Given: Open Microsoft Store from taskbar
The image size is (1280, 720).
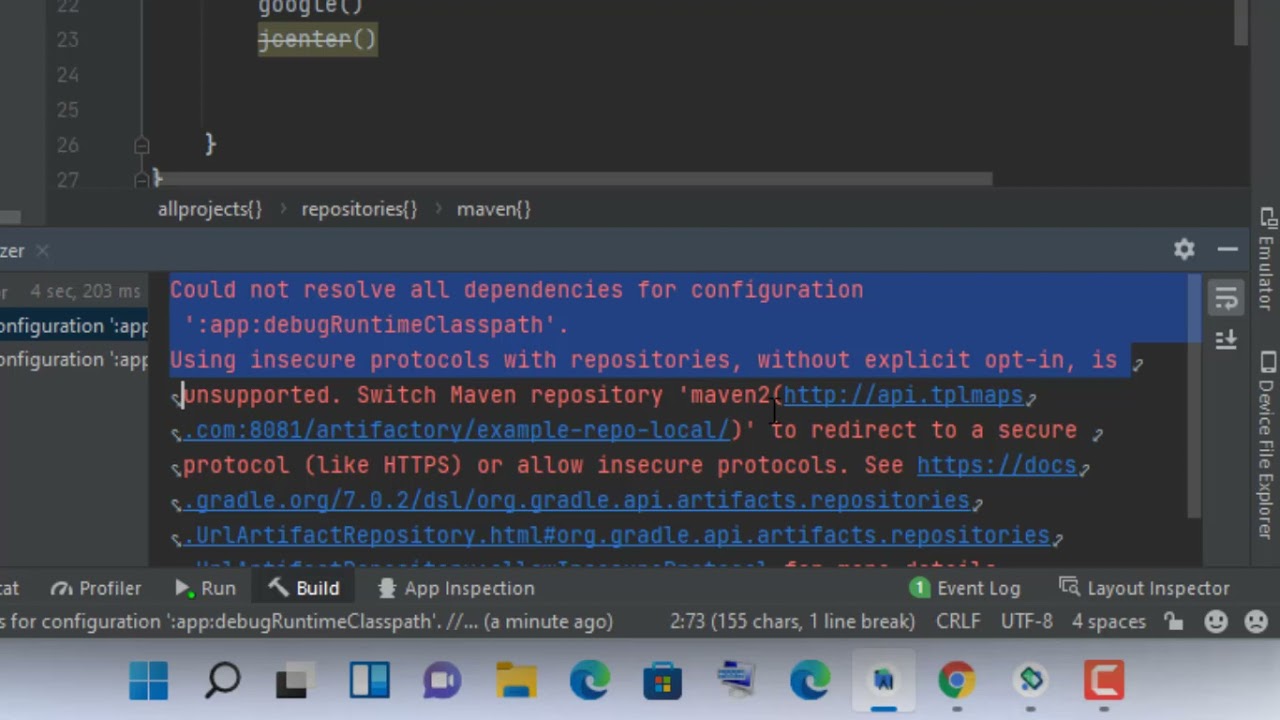Looking at the screenshot, I should [x=663, y=682].
